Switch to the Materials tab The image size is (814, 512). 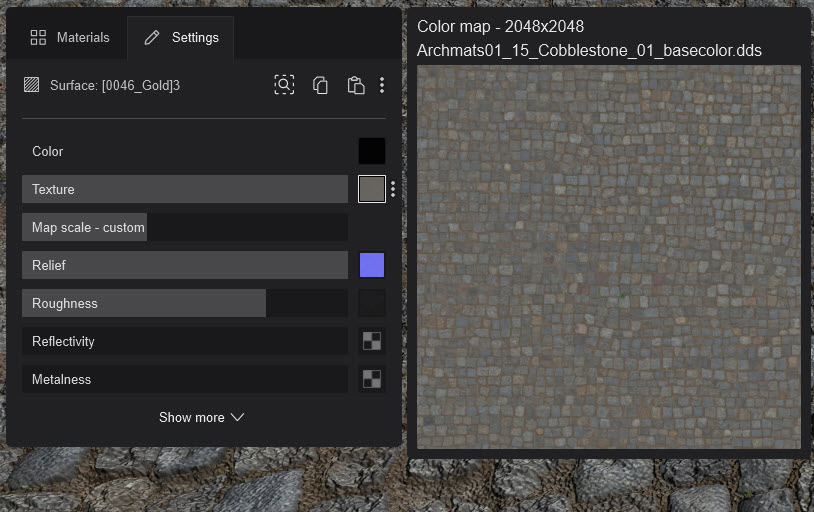[70, 37]
